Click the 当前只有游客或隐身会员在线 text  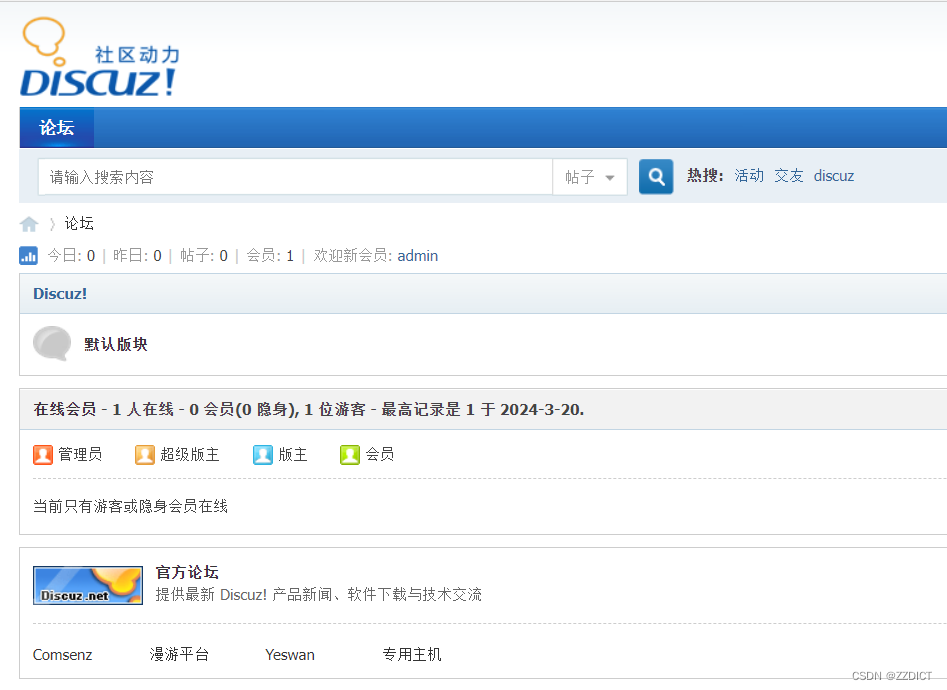click(x=130, y=506)
